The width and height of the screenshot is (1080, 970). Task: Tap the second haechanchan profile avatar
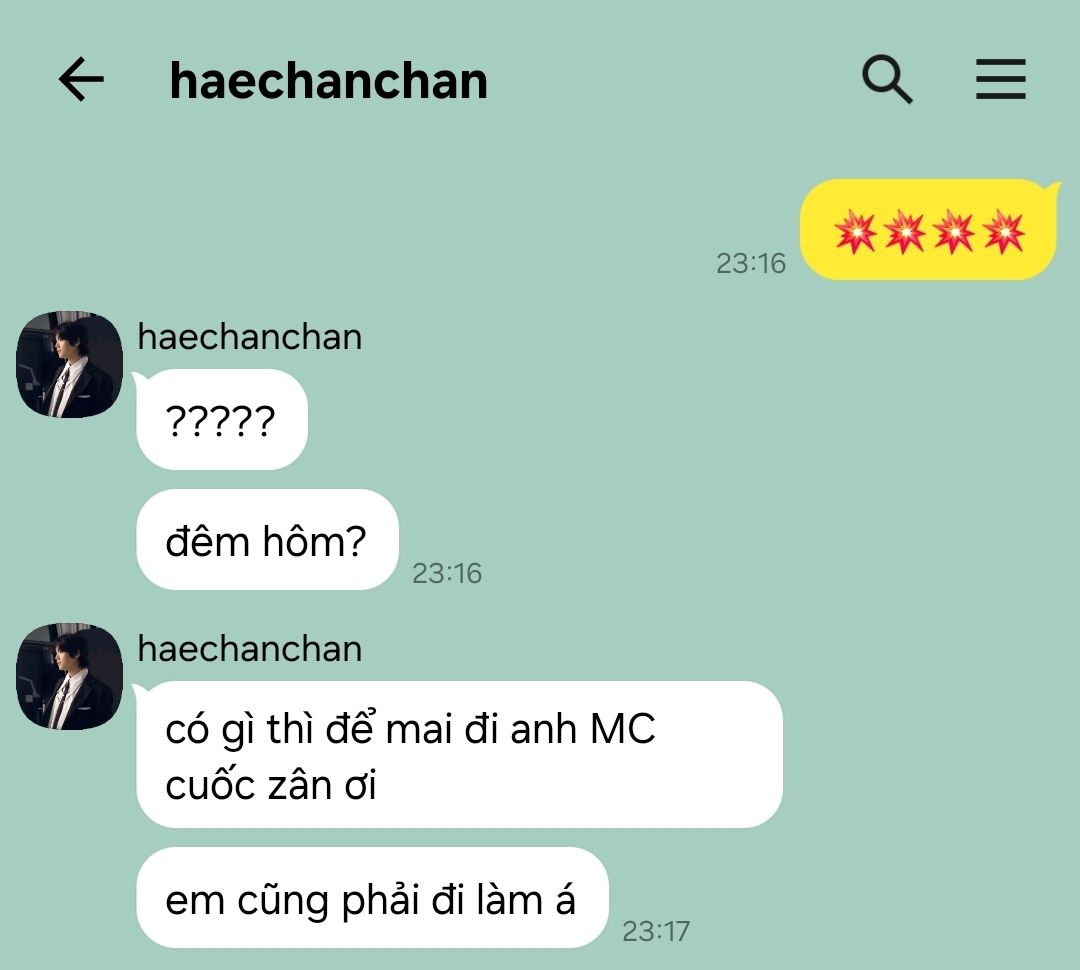tap(70, 677)
